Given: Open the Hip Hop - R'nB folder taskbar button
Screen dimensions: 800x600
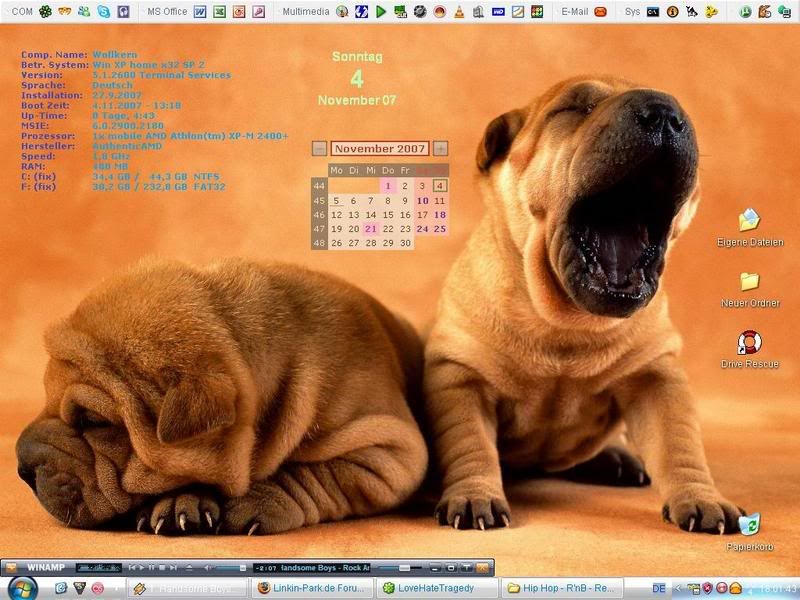Looking at the screenshot, I should 562,588.
